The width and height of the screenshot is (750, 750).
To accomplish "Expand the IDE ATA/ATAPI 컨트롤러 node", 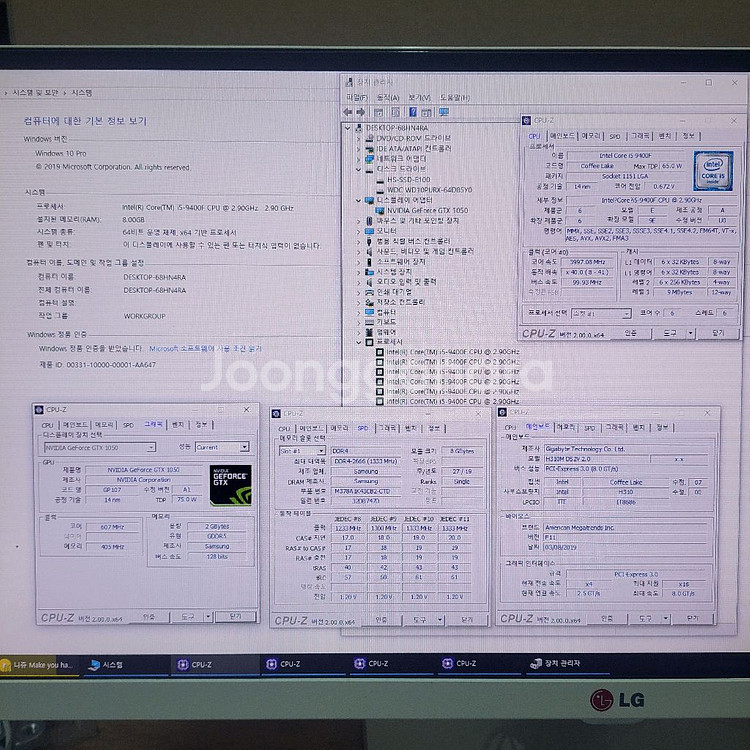I will click(x=358, y=149).
